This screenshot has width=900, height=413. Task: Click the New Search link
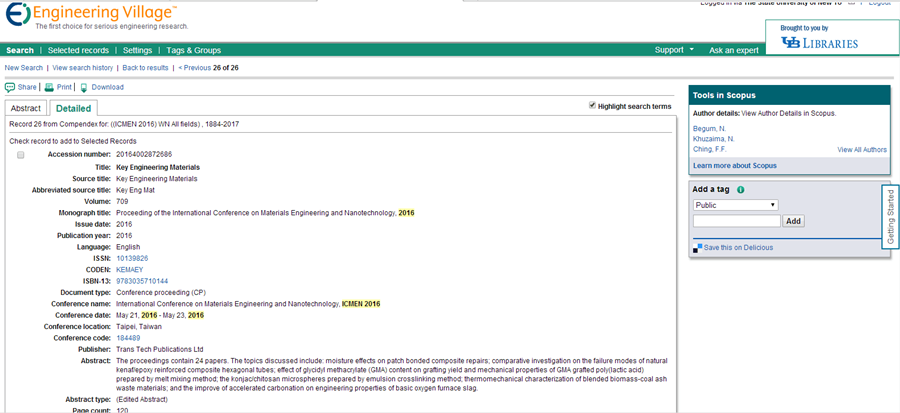tap(24, 68)
